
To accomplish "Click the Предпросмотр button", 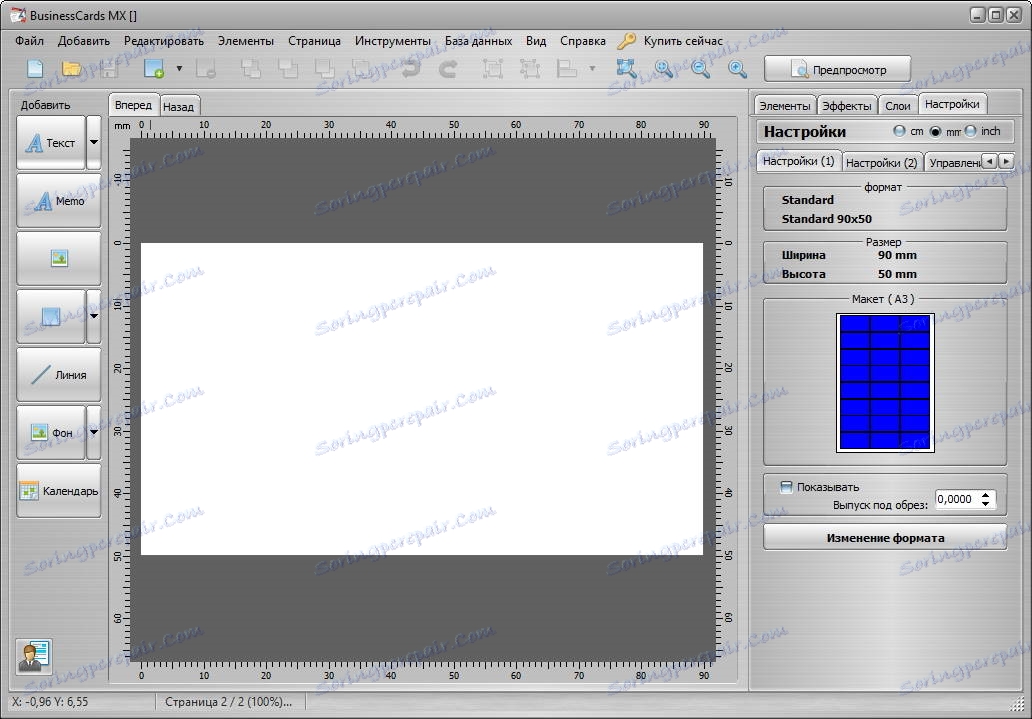I will click(x=838, y=69).
